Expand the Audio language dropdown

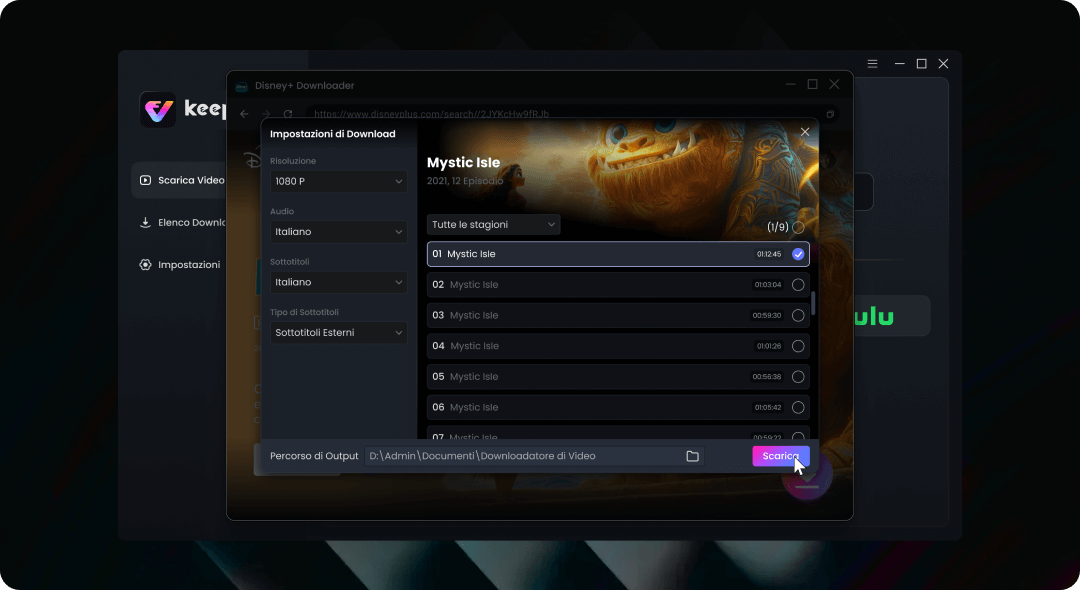[338, 232]
